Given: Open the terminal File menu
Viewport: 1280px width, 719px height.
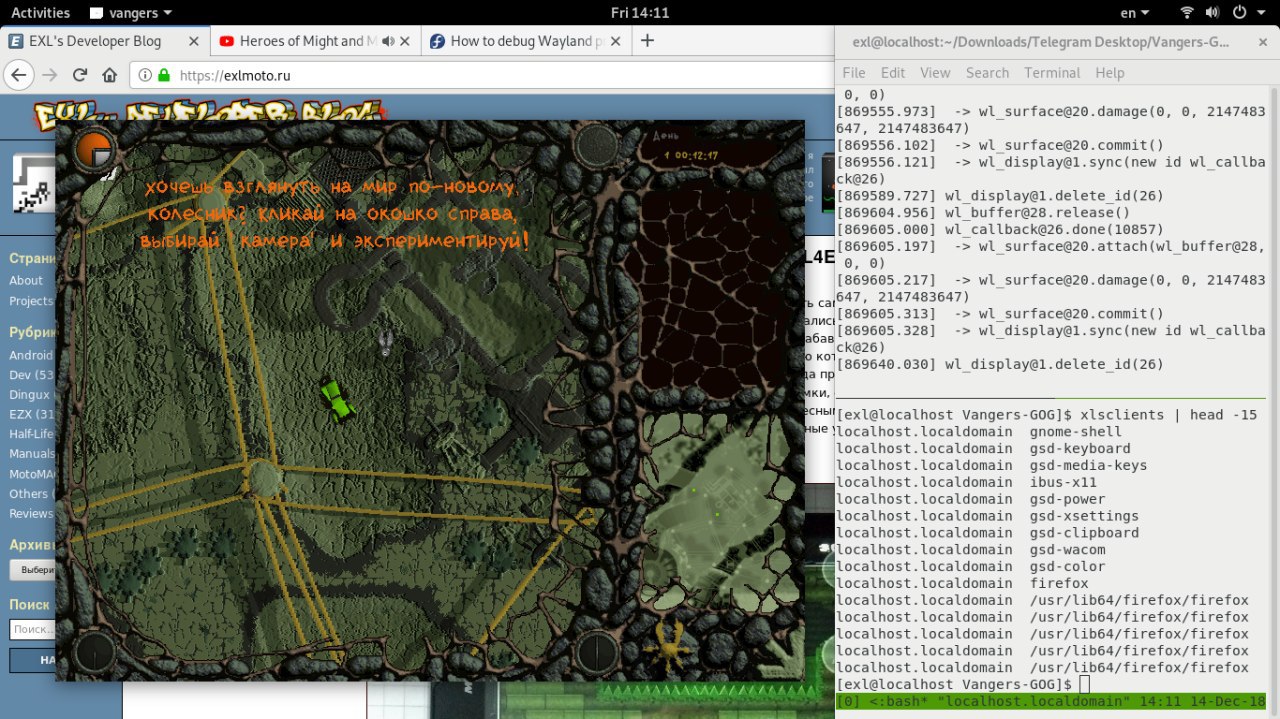Looking at the screenshot, I should tap(854, 73).
